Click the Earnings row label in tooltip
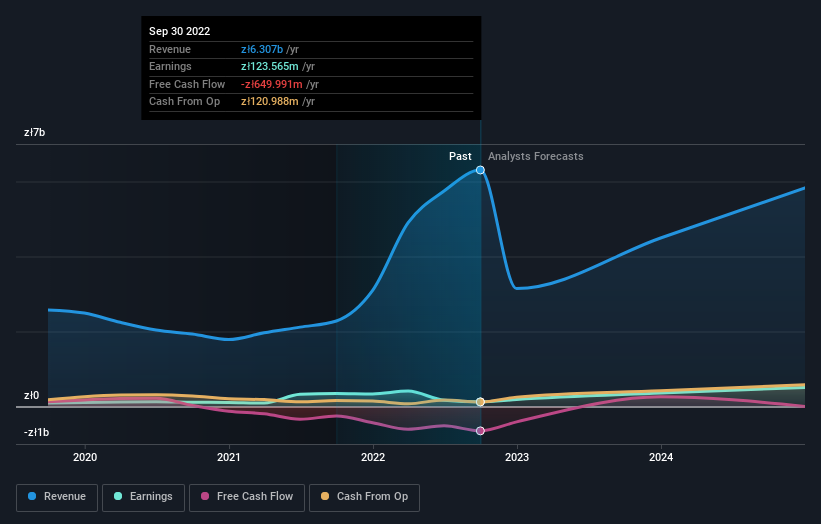The height and width of the screenshot is (524, 821). (170, 66)
